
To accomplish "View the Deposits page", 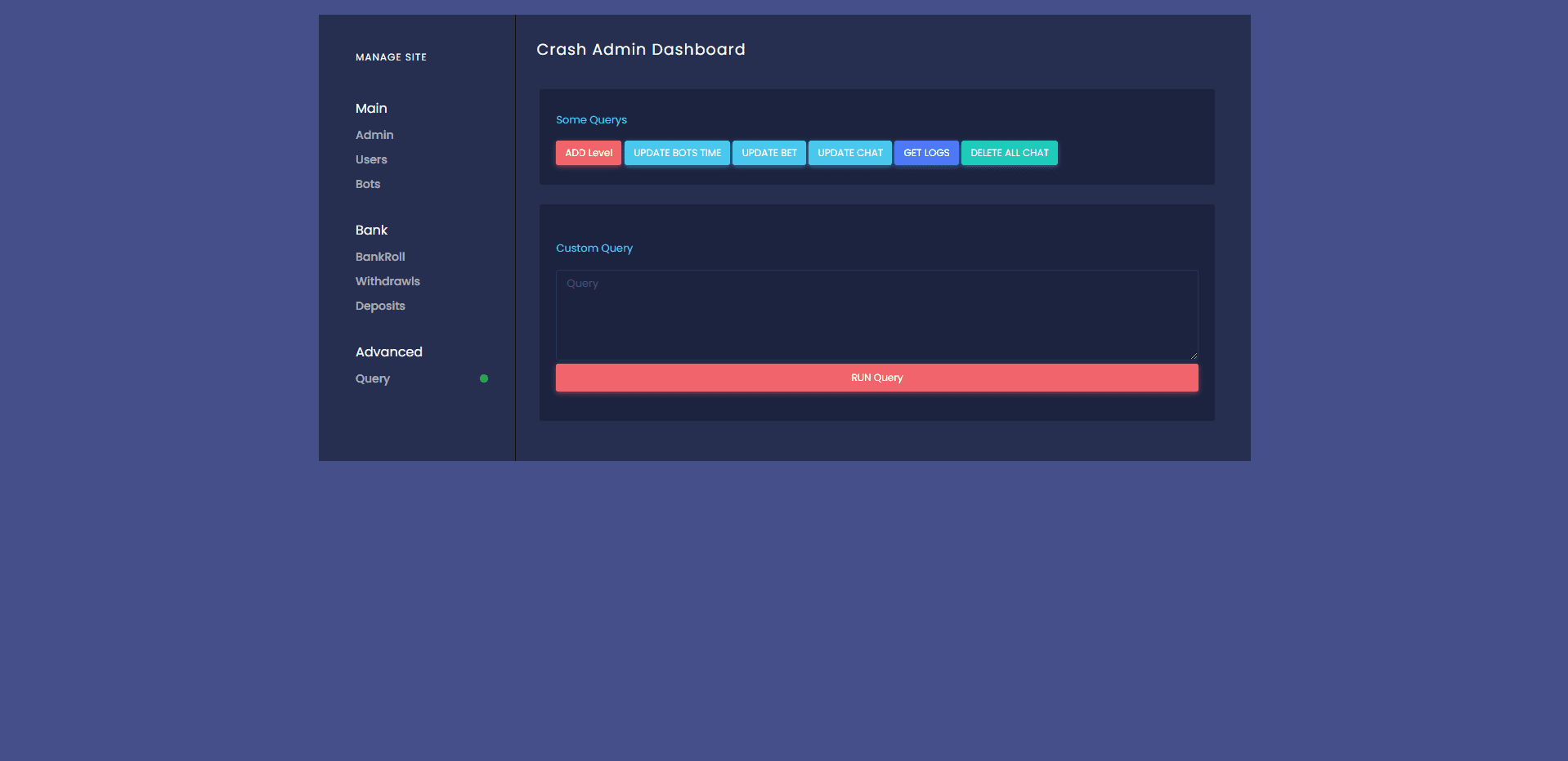I will 380,306.
